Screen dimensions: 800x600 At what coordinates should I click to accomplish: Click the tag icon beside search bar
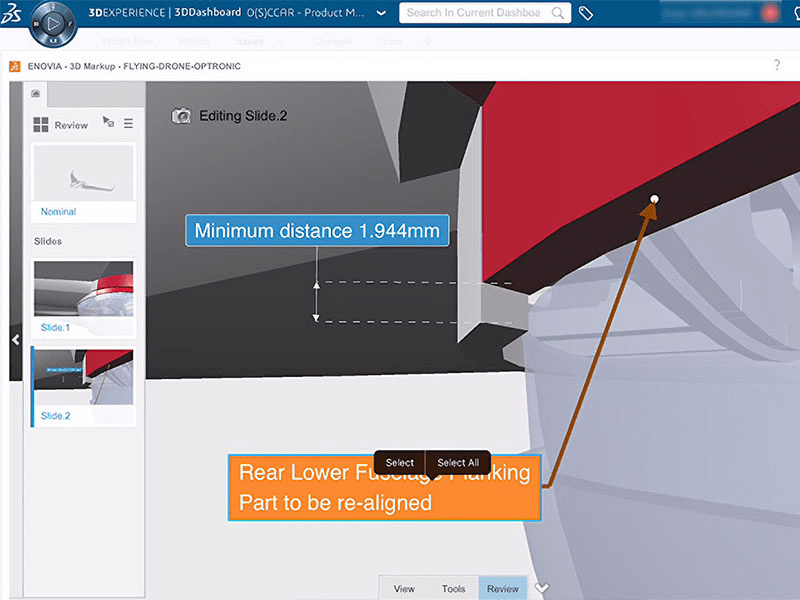(585, 14)
